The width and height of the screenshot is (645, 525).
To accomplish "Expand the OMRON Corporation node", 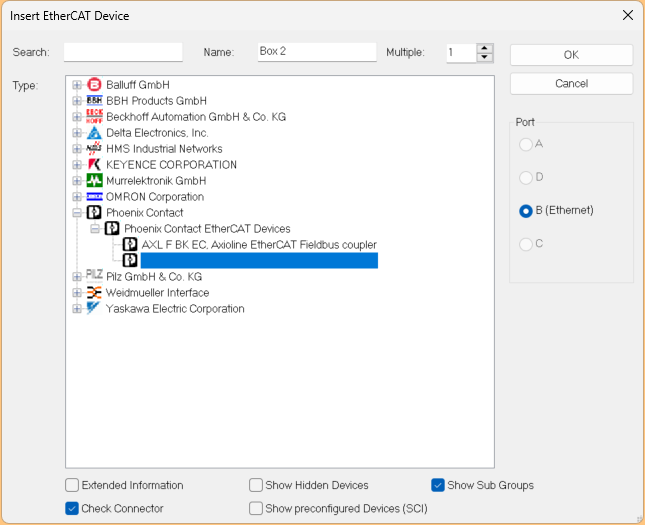I will [x=77, y=197].
